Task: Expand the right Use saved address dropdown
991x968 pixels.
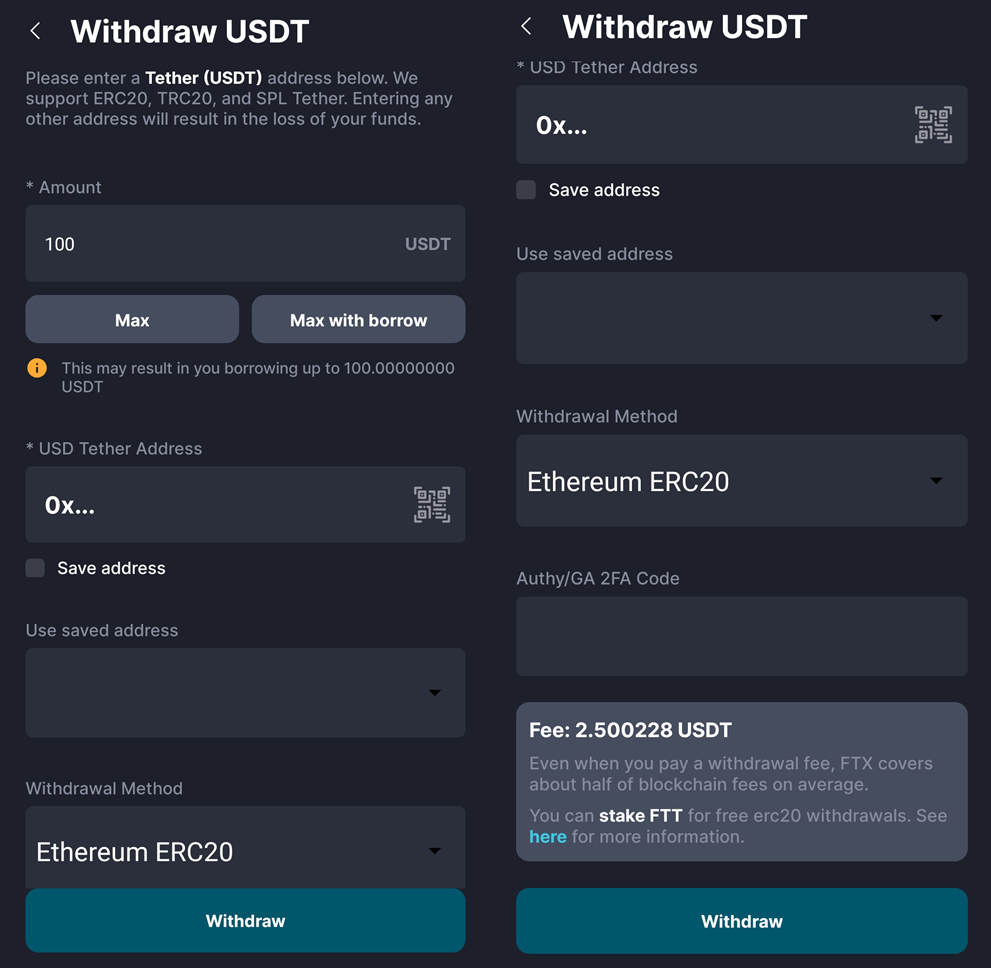Action: pyautogui.click(x=741, y=318)
